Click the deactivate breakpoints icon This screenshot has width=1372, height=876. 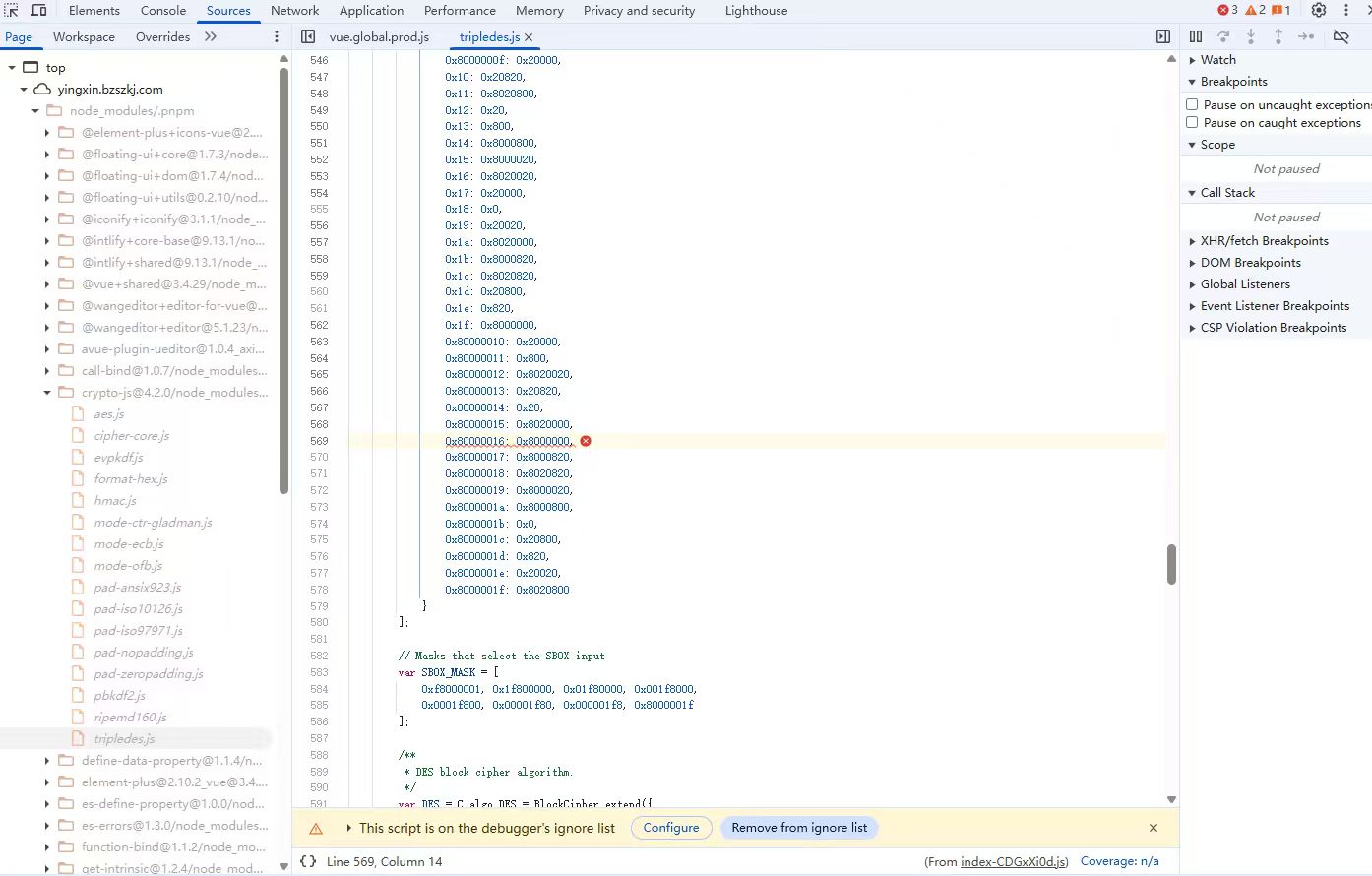(1341, 36)
